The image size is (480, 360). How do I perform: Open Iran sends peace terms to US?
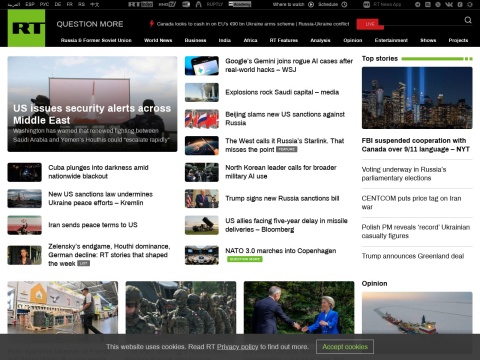(93, 225)
